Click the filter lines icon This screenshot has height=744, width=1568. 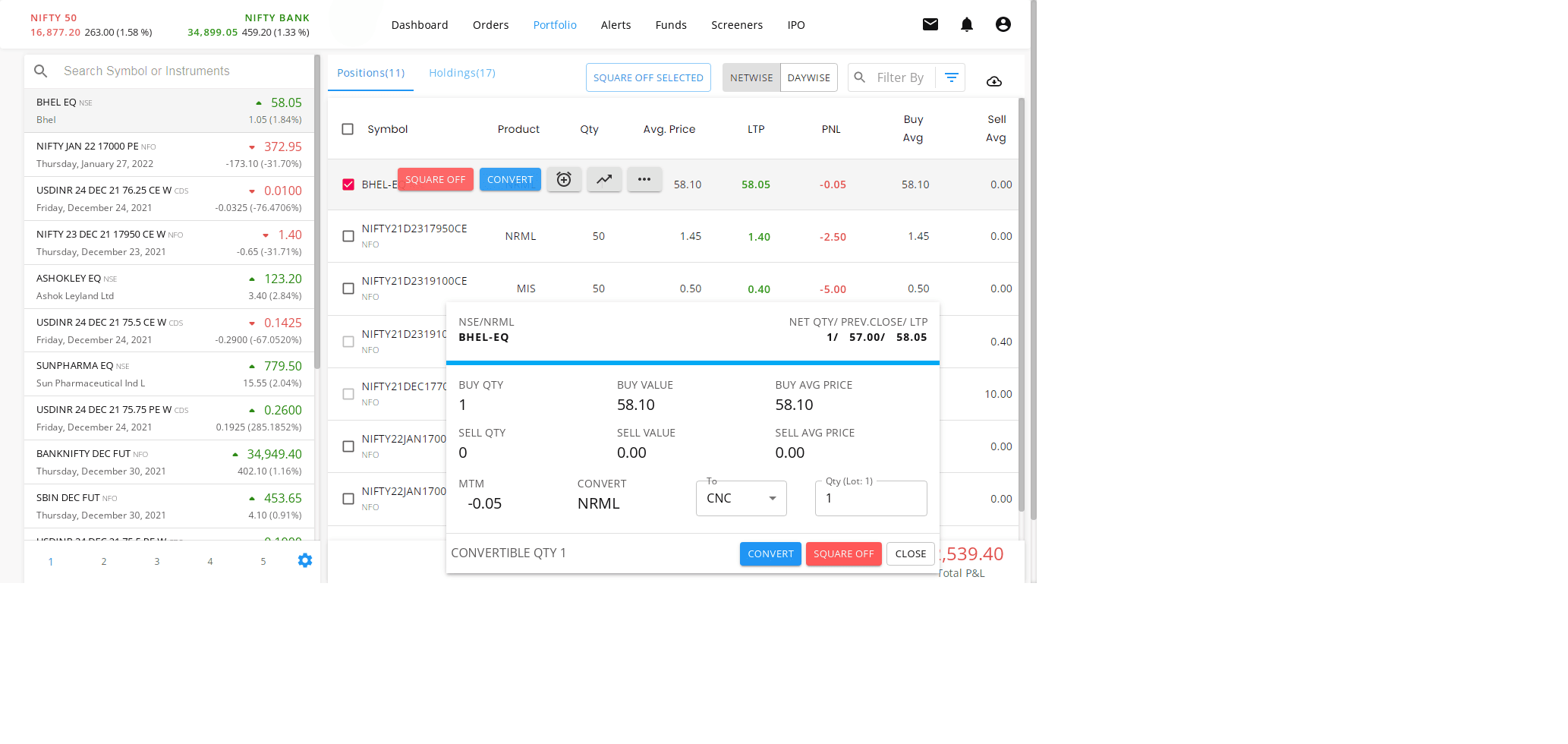coord(951,77)
